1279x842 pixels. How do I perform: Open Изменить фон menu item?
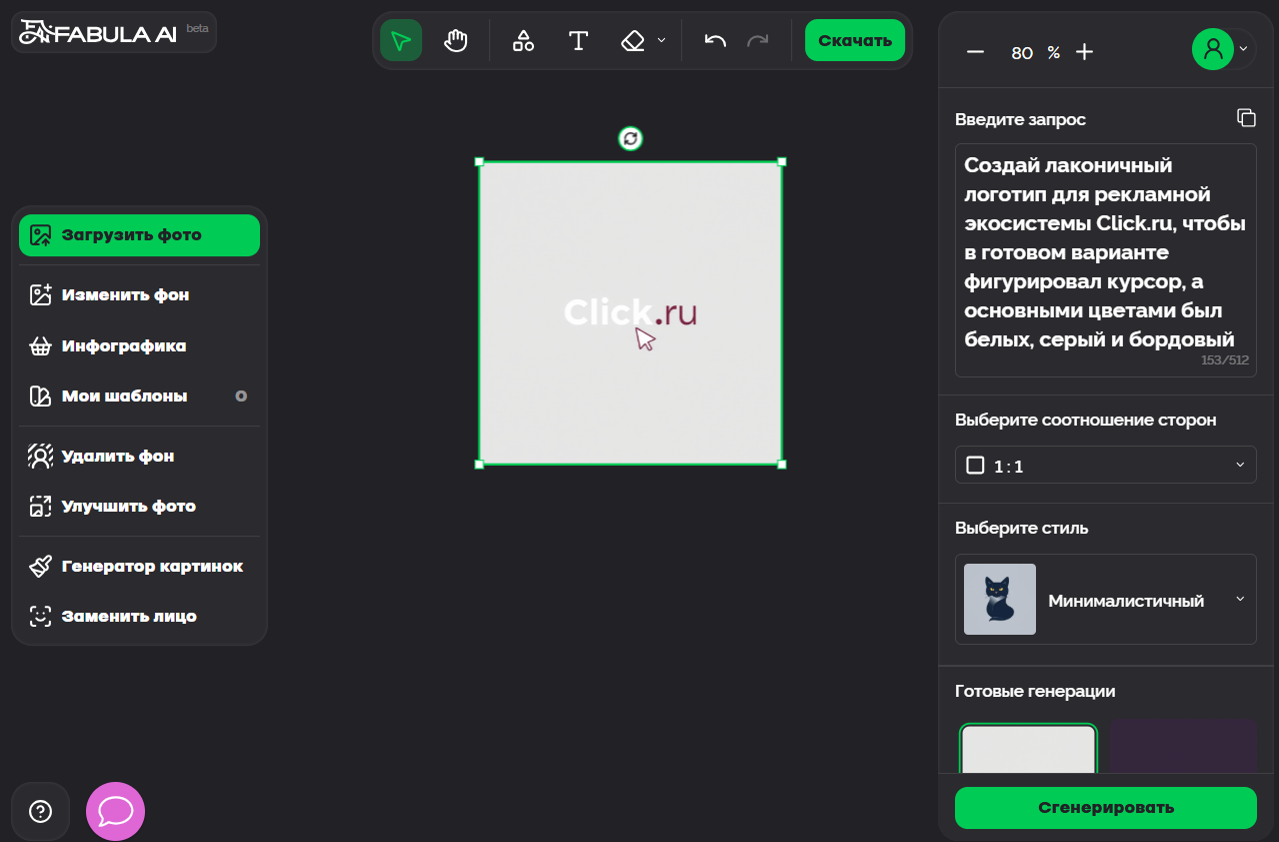click(x=139, y=295)
